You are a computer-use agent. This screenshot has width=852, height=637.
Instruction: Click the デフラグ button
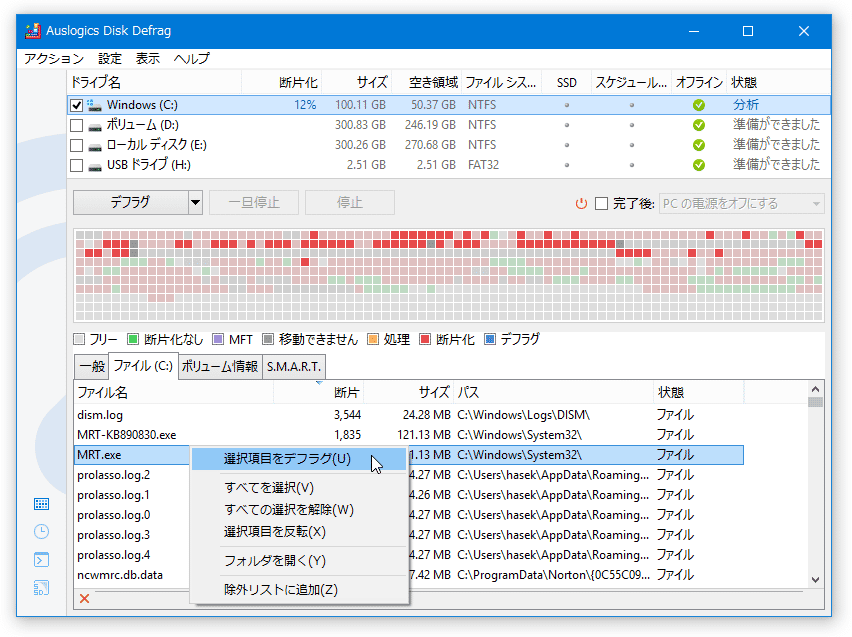(131, 203)
